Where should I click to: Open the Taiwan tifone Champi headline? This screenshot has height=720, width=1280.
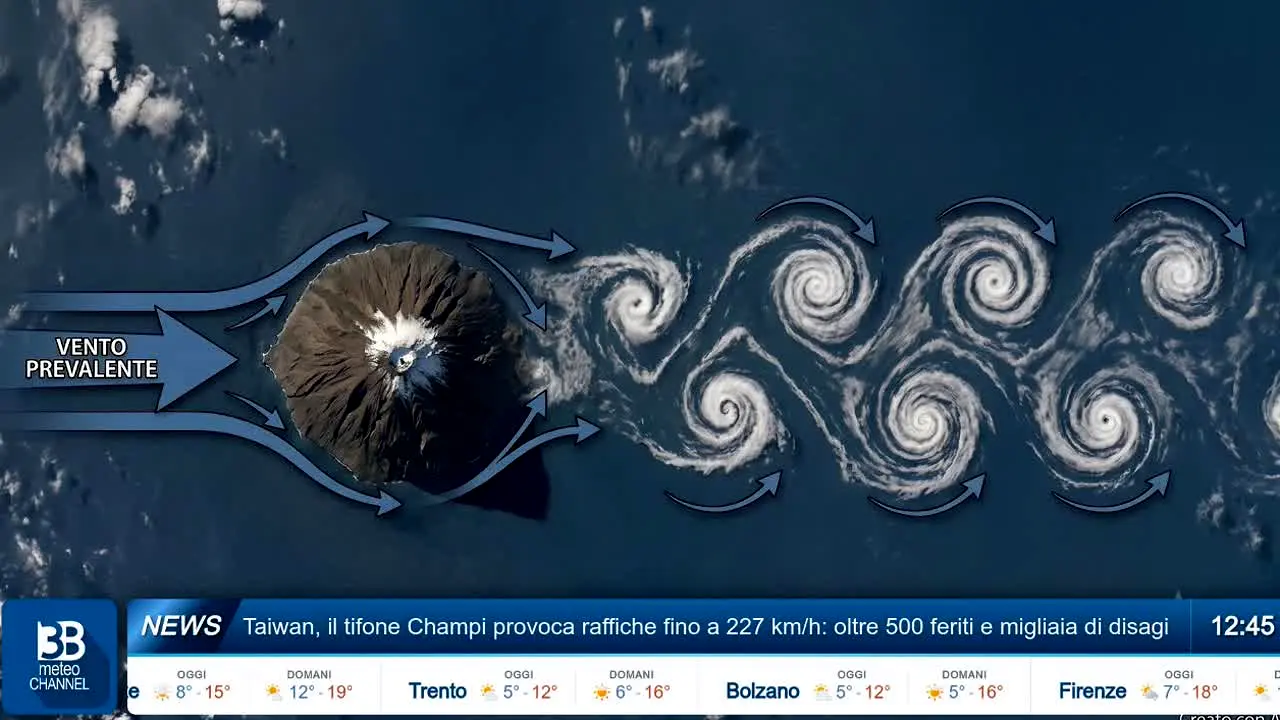(x=706, y=627)
